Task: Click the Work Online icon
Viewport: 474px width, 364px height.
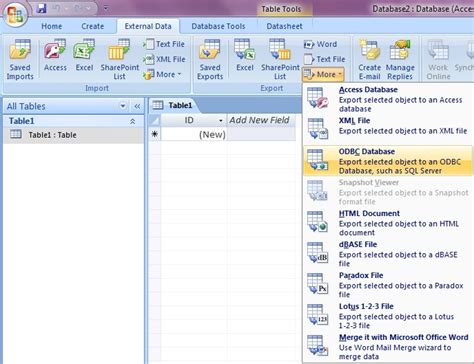Action: (438, 59)
